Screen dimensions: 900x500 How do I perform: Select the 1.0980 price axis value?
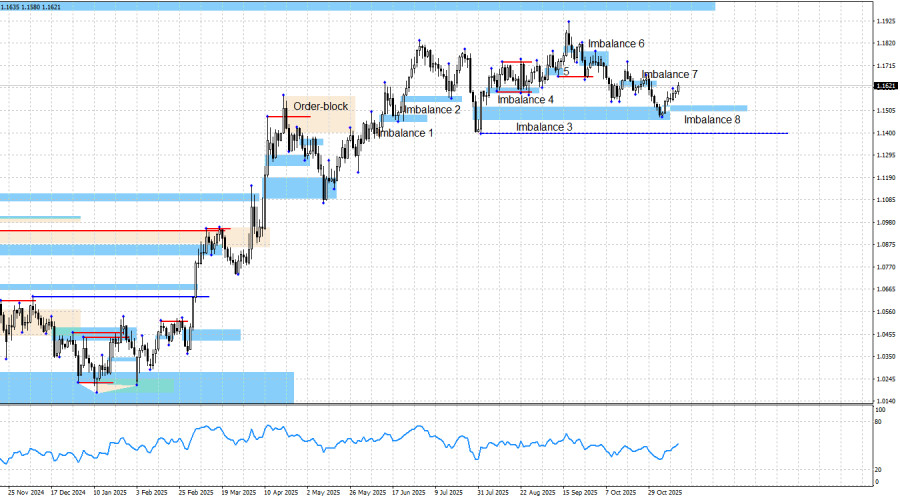(x=886, y=223)
